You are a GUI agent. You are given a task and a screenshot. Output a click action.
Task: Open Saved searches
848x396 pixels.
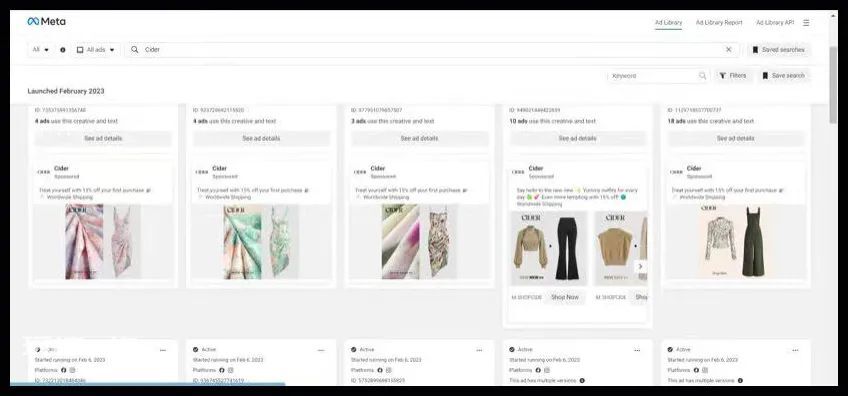(779, 50)
